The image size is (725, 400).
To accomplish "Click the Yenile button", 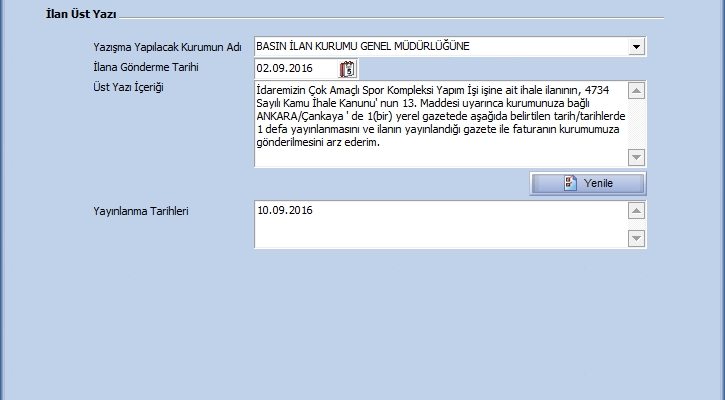I will point(587,183).
